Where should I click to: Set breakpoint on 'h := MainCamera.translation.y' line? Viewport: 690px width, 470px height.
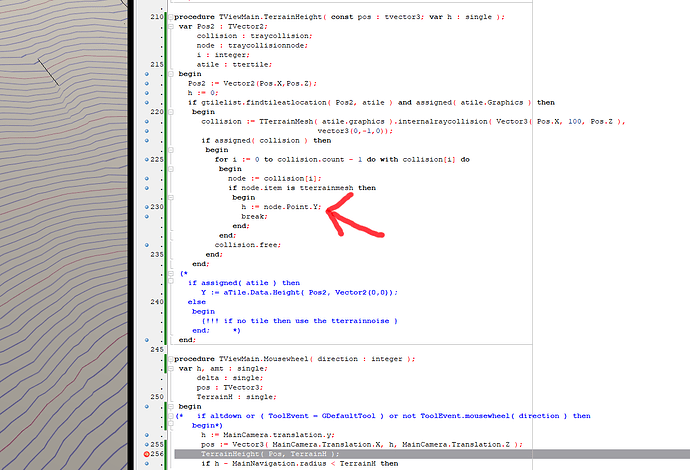[x=147, y=435]
